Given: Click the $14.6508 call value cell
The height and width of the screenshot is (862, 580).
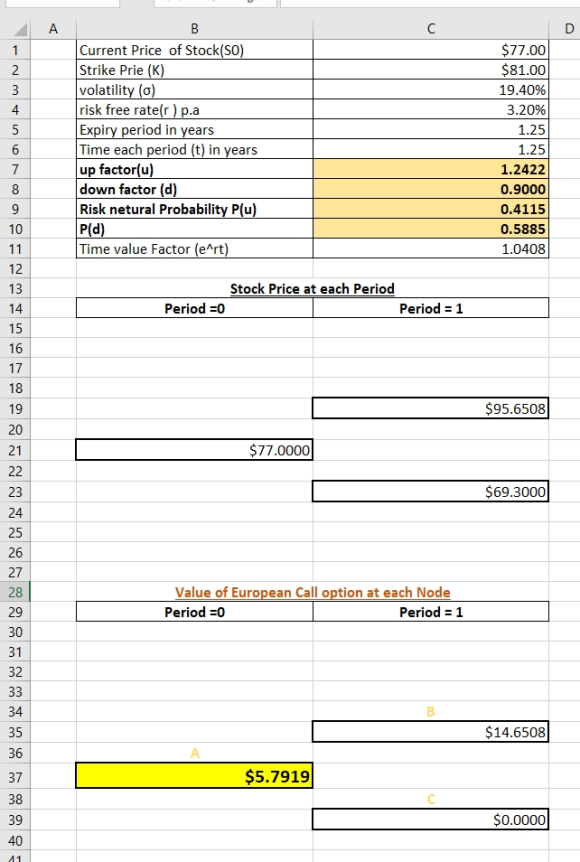Looking at the screenshot, I should (x=430, y=732).
